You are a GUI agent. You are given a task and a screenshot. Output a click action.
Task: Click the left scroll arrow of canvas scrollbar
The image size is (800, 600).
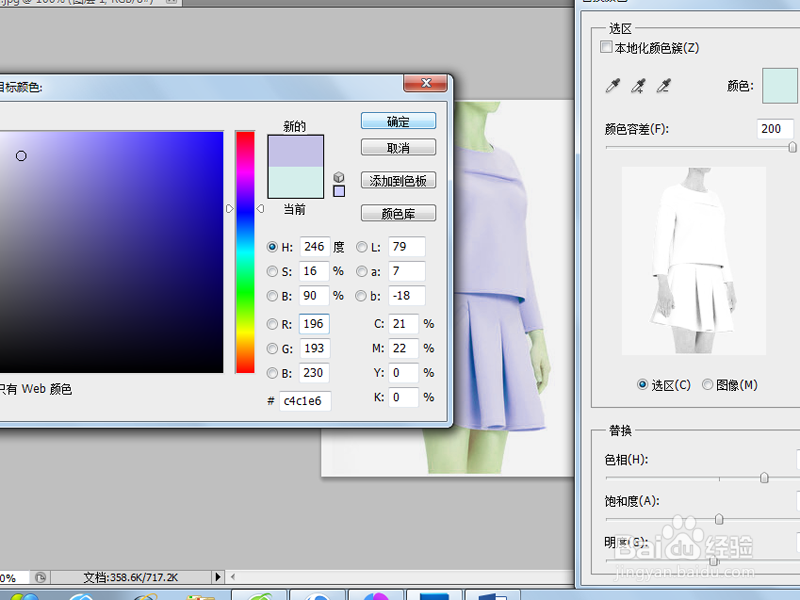coord(233,577)
